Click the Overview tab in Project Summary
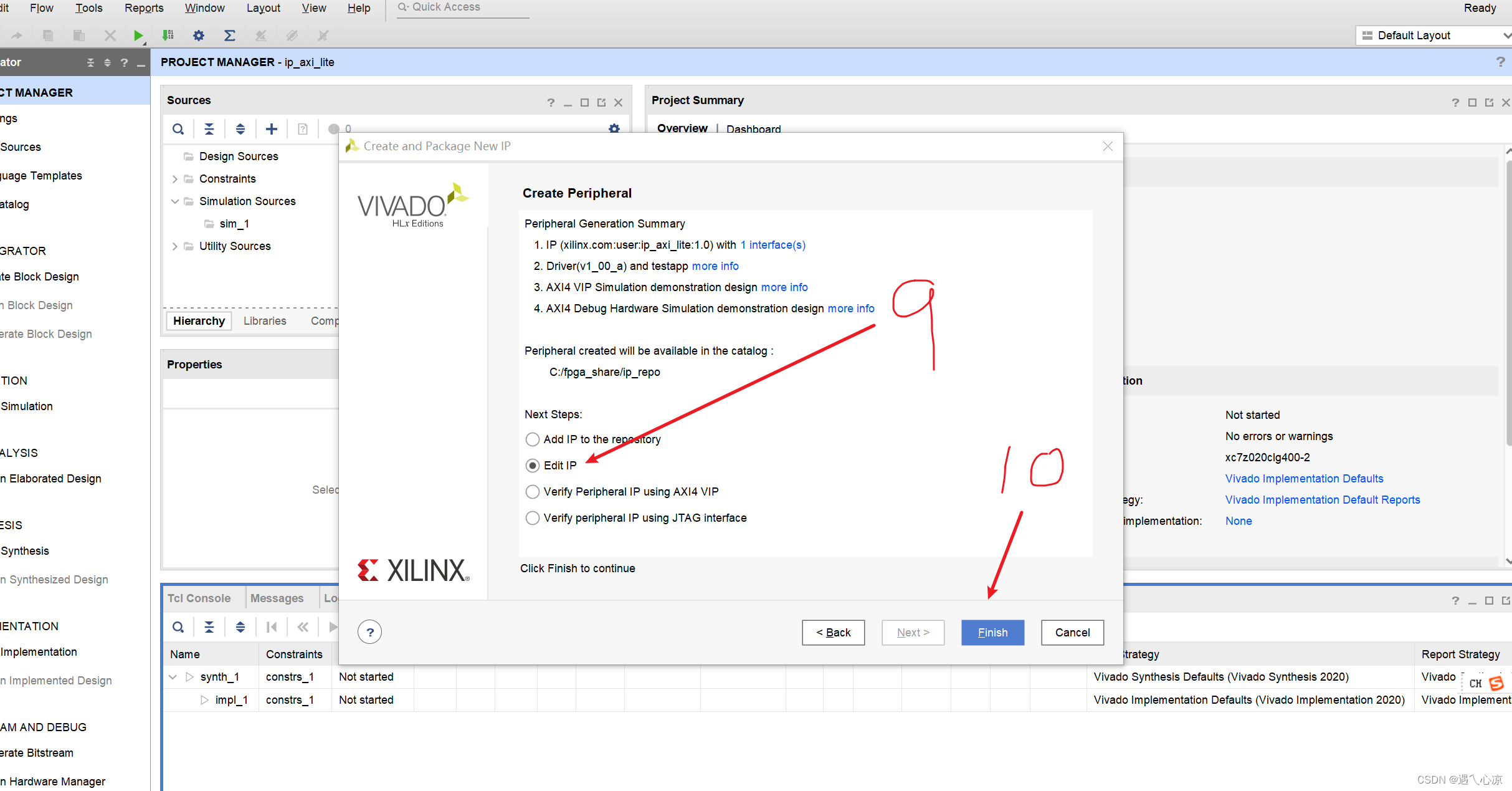The image size is (1512, 791). pyautogui.click(x=682, y=128)
